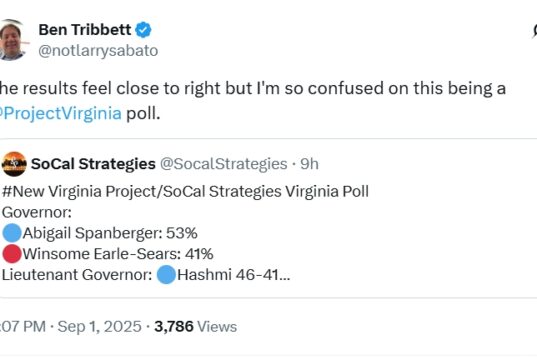Click the blue circle beside Abigail Spanberger
This screenshot has height=360, width=537.
[x=12, y=233]
